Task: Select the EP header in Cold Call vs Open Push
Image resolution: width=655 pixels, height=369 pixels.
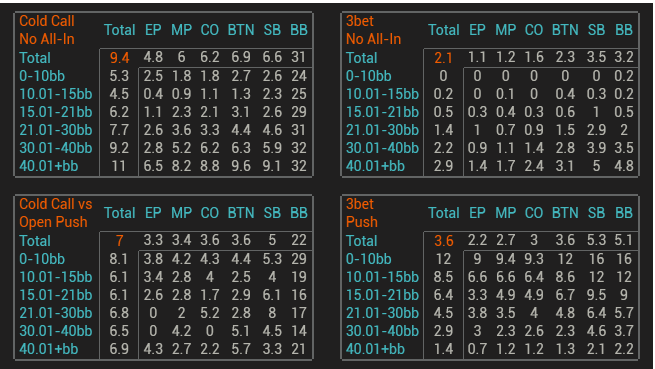Action: [153, 213]
